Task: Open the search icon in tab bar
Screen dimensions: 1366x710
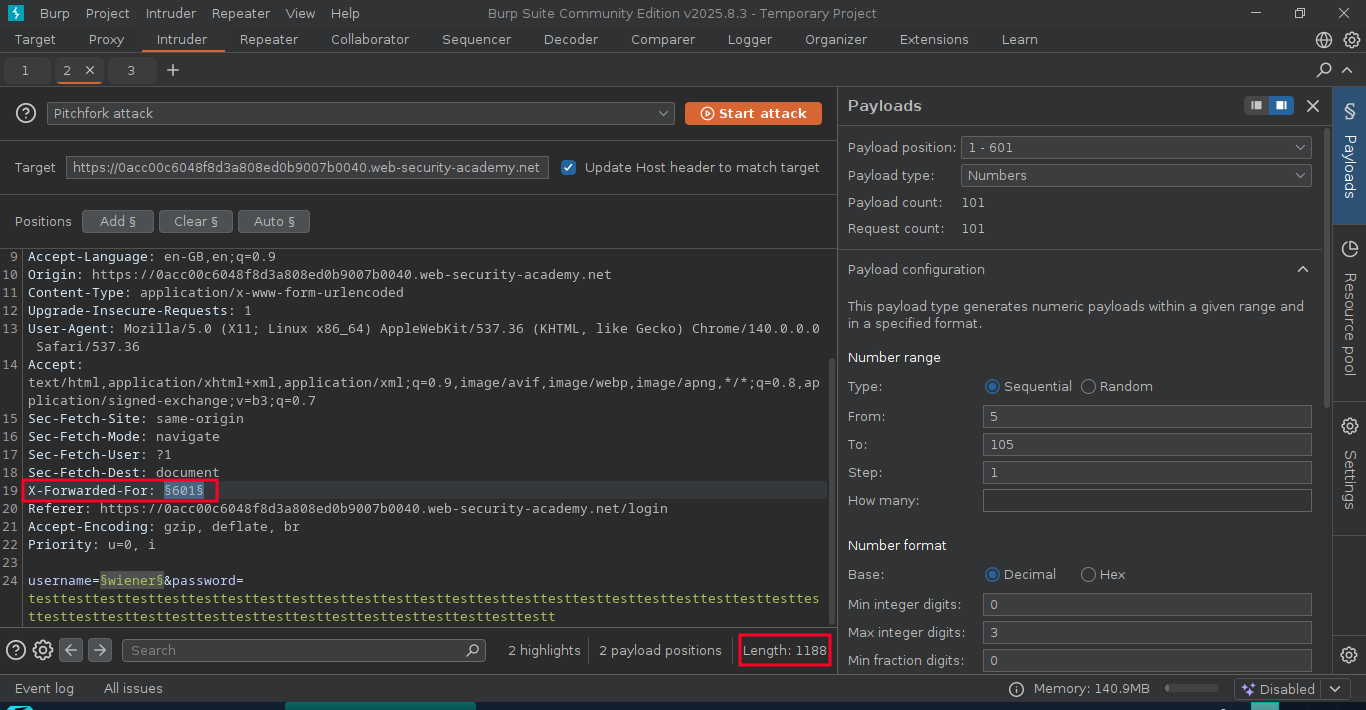Action: (1324, 70)
